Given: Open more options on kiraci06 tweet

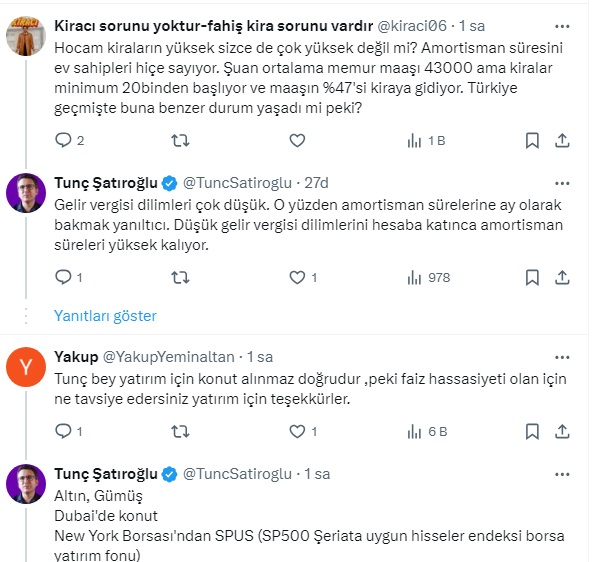Looking at the screenshot, I should click(x=563, y=24).
